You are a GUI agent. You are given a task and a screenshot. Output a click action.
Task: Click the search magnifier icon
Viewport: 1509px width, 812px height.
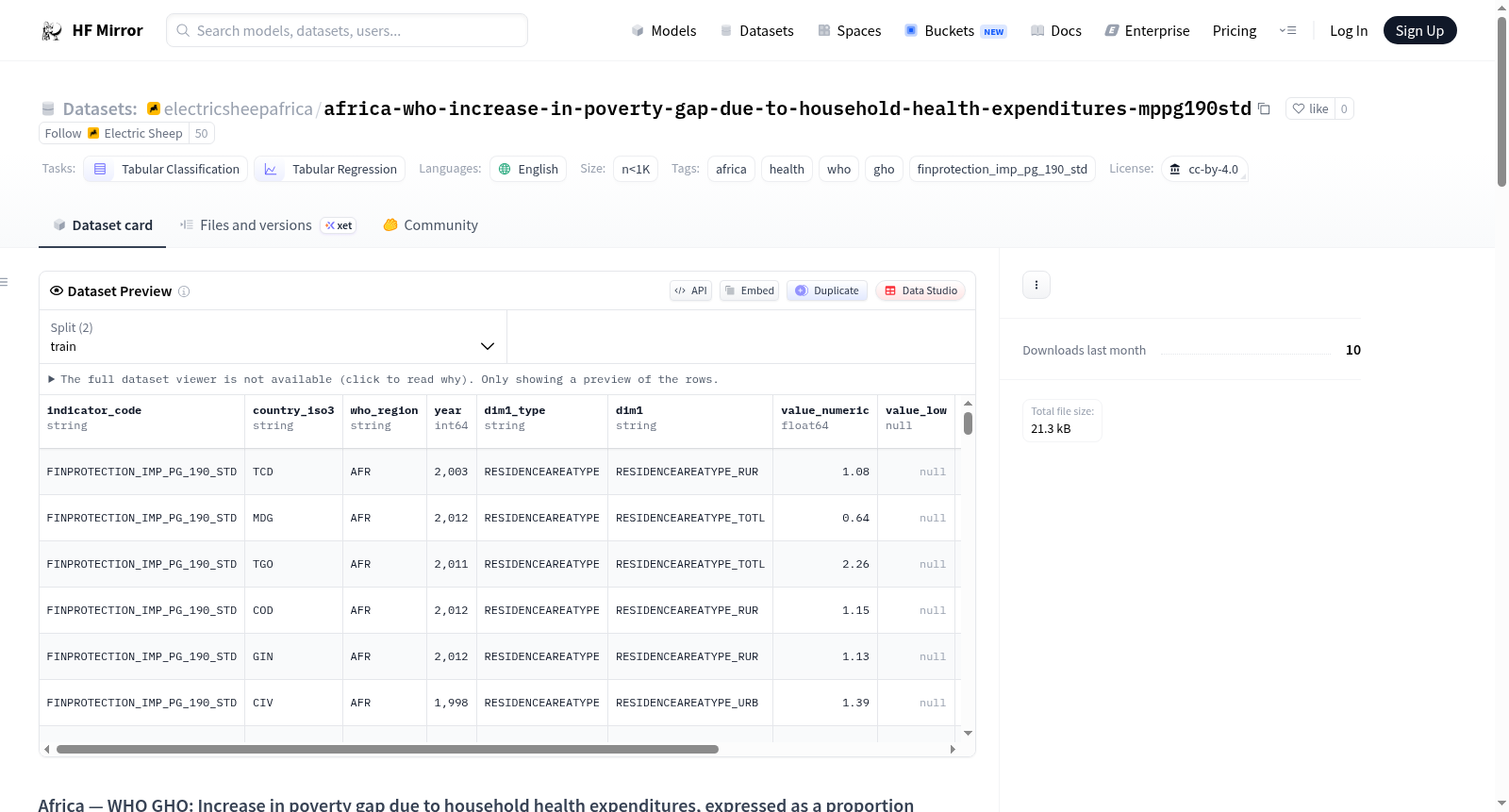(x=183, y=30)
